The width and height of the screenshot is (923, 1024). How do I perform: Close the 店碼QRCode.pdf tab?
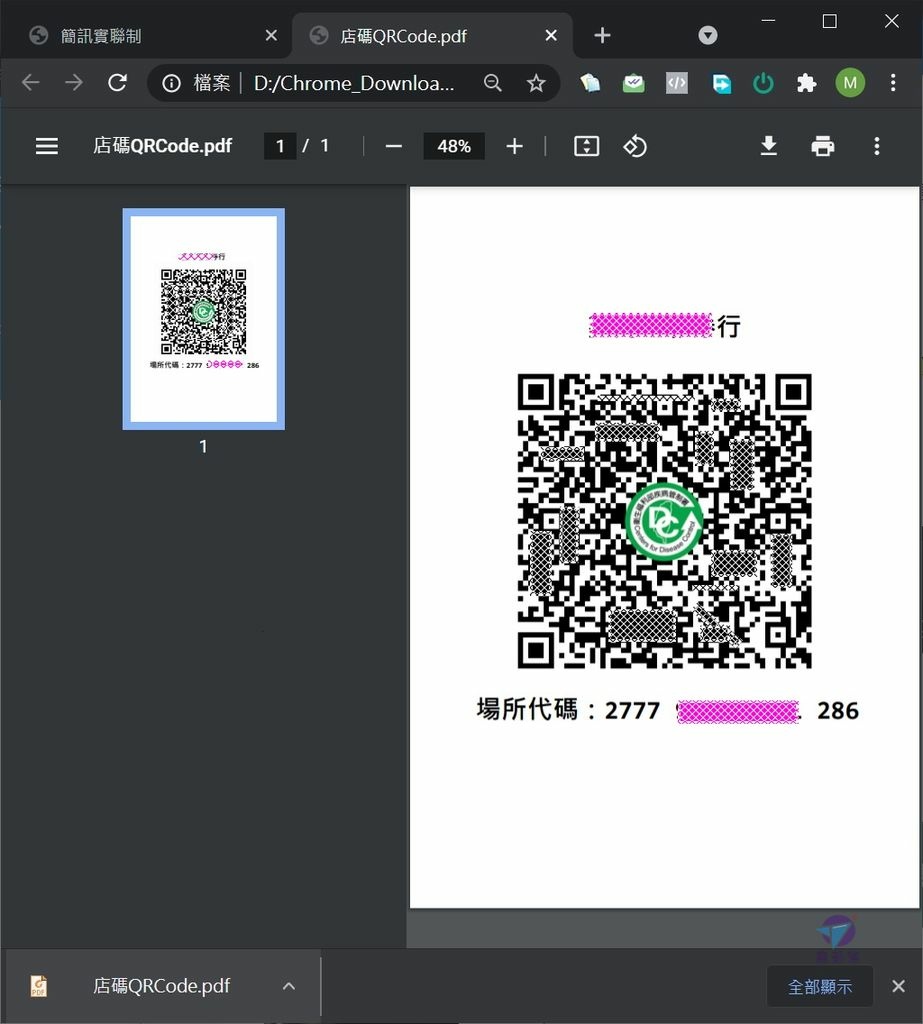coord(551,35)
